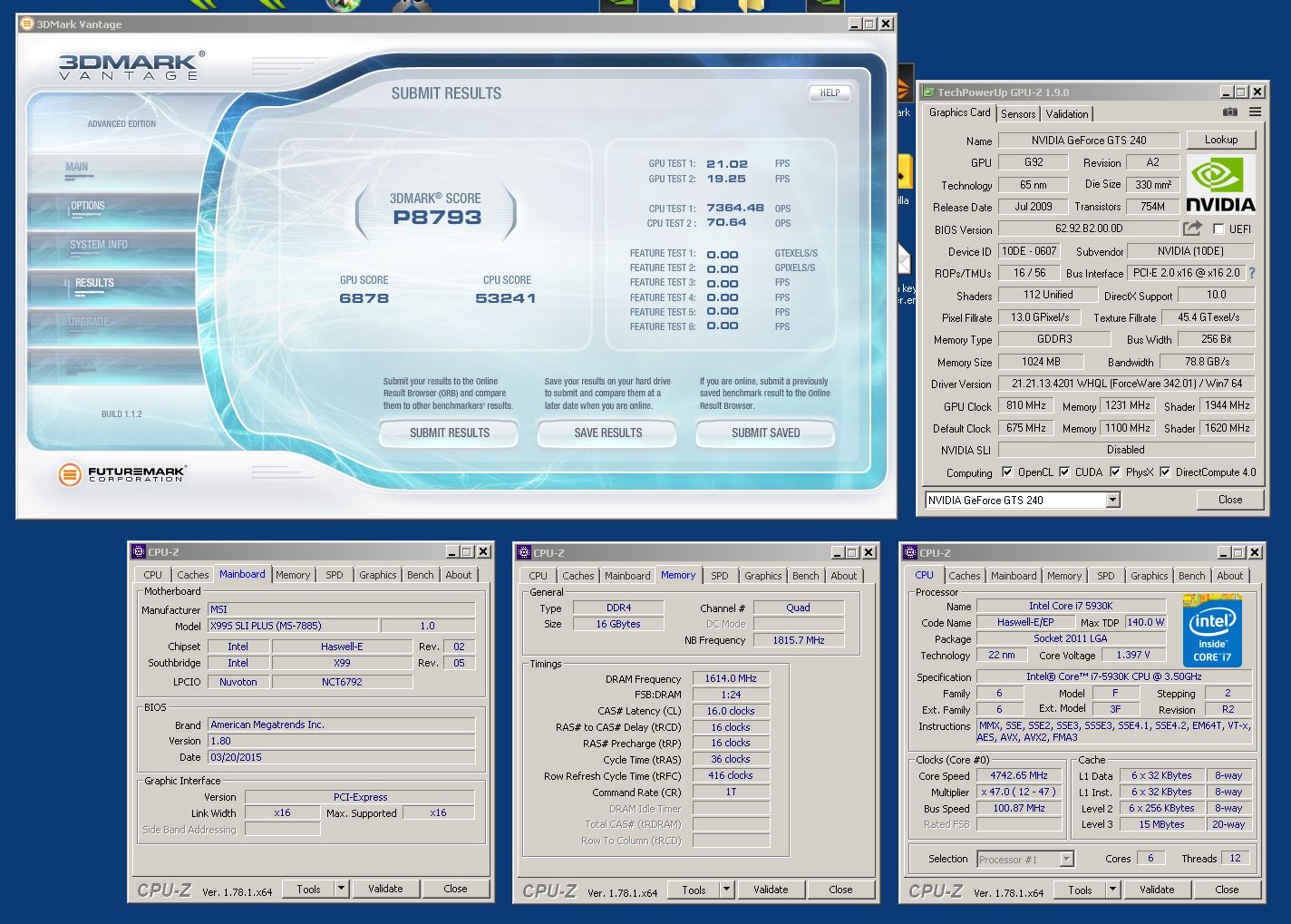
Task: Open the GPU-Z hamburger menu icon
Action: (1255, 112)
